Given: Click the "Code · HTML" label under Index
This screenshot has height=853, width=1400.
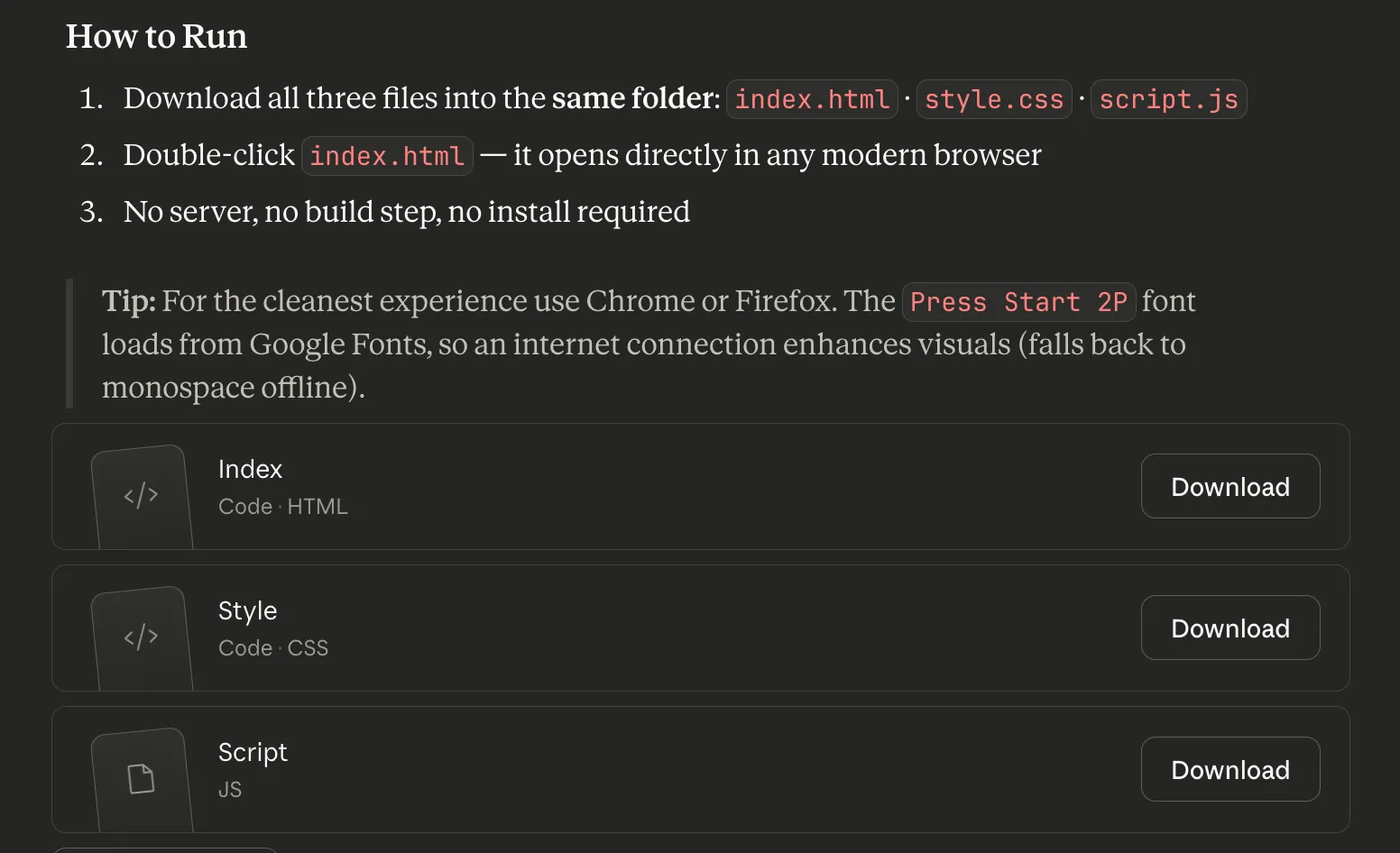Looking at the screenshot, I should click(x=282, y=507).
